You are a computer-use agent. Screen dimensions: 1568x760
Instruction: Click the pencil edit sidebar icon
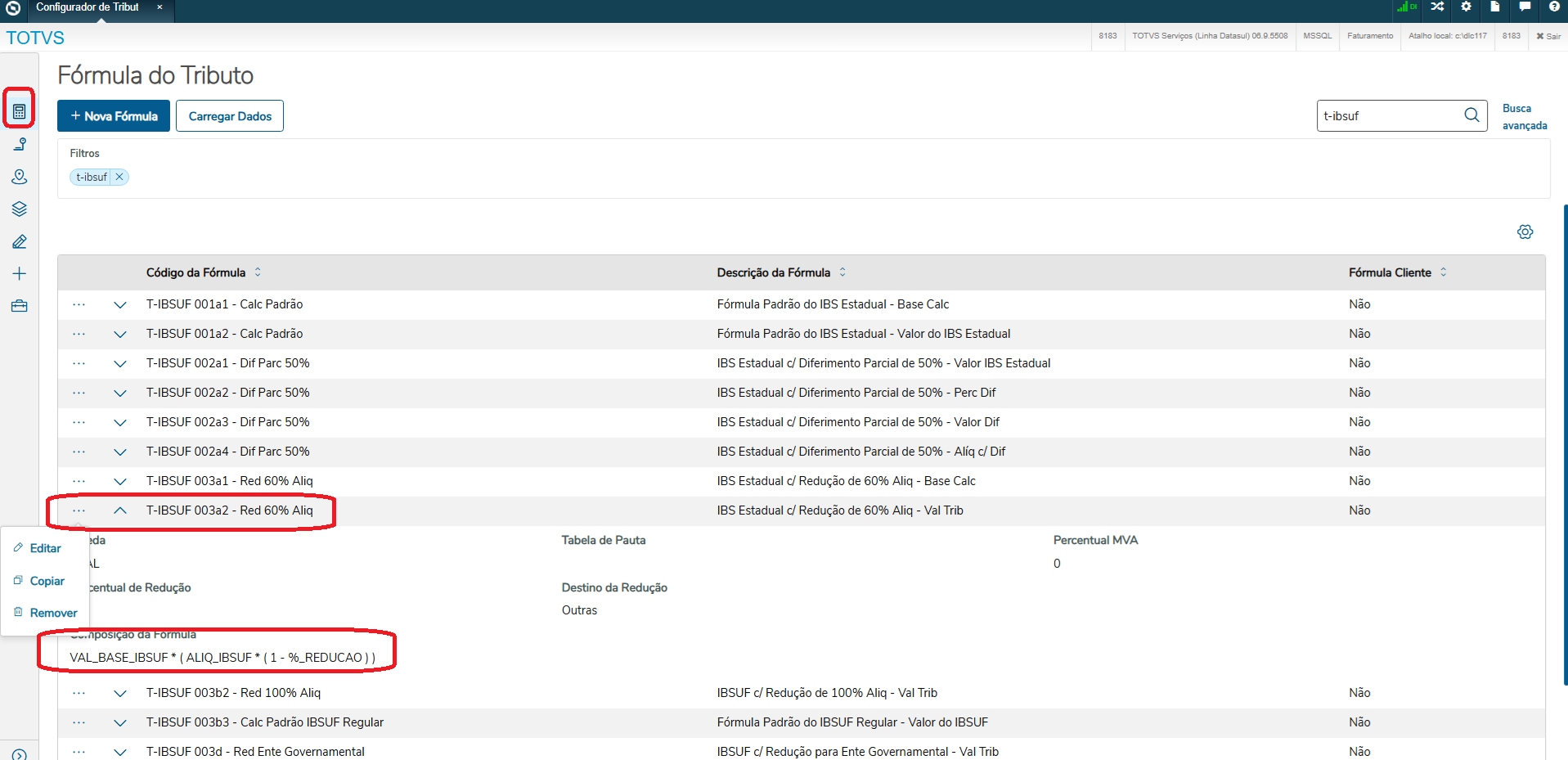pyautogui.click(x=20, y=242)
